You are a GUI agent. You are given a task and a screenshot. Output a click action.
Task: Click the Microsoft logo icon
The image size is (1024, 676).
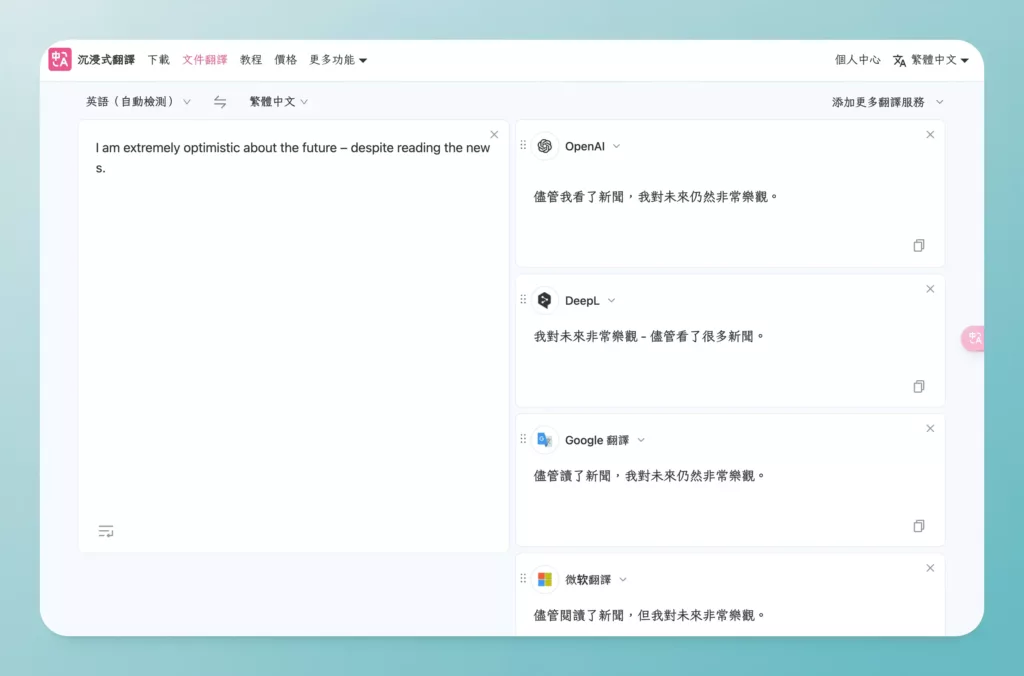[x=545, y=579]
